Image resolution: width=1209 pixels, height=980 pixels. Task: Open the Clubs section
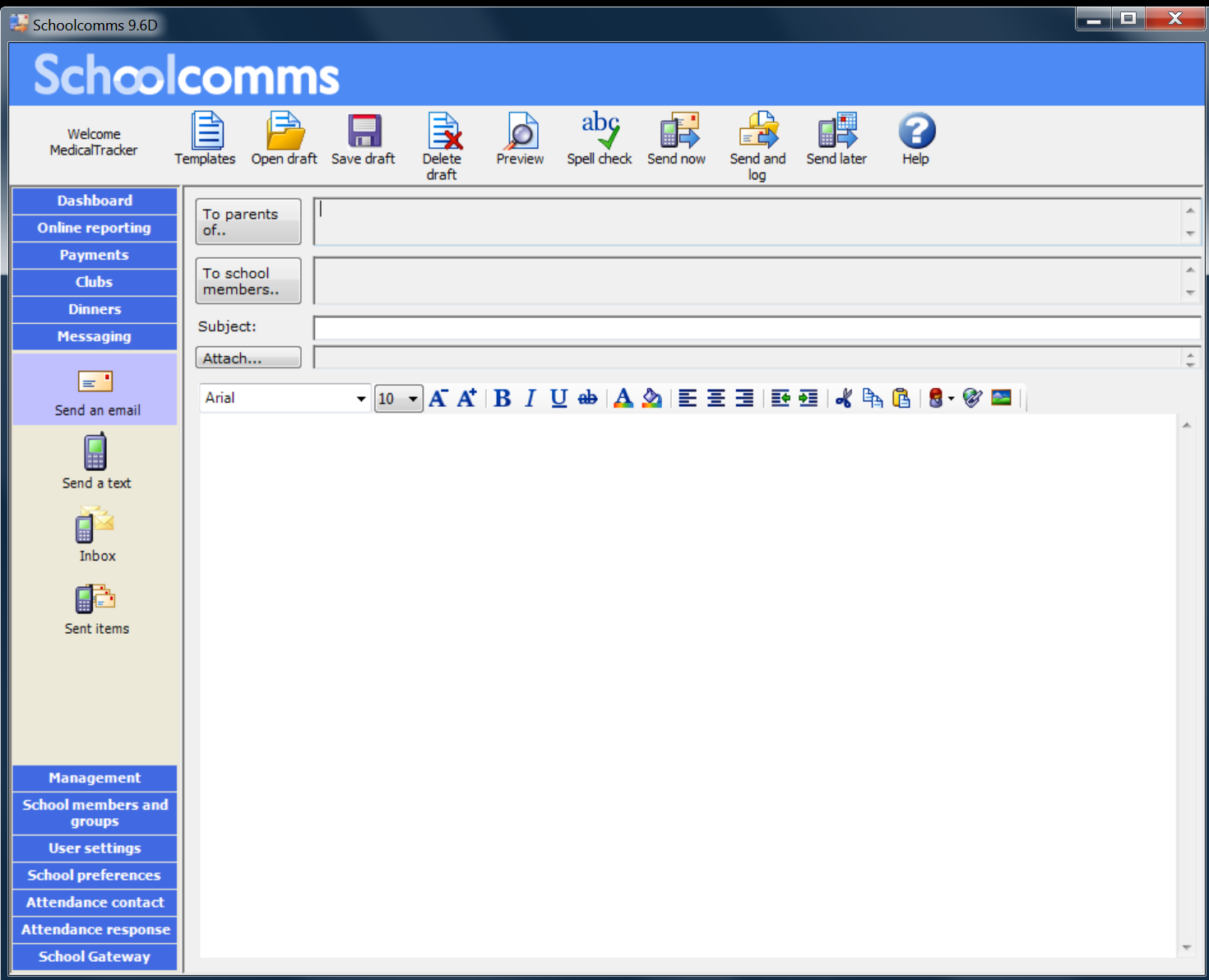pos(95,282)
